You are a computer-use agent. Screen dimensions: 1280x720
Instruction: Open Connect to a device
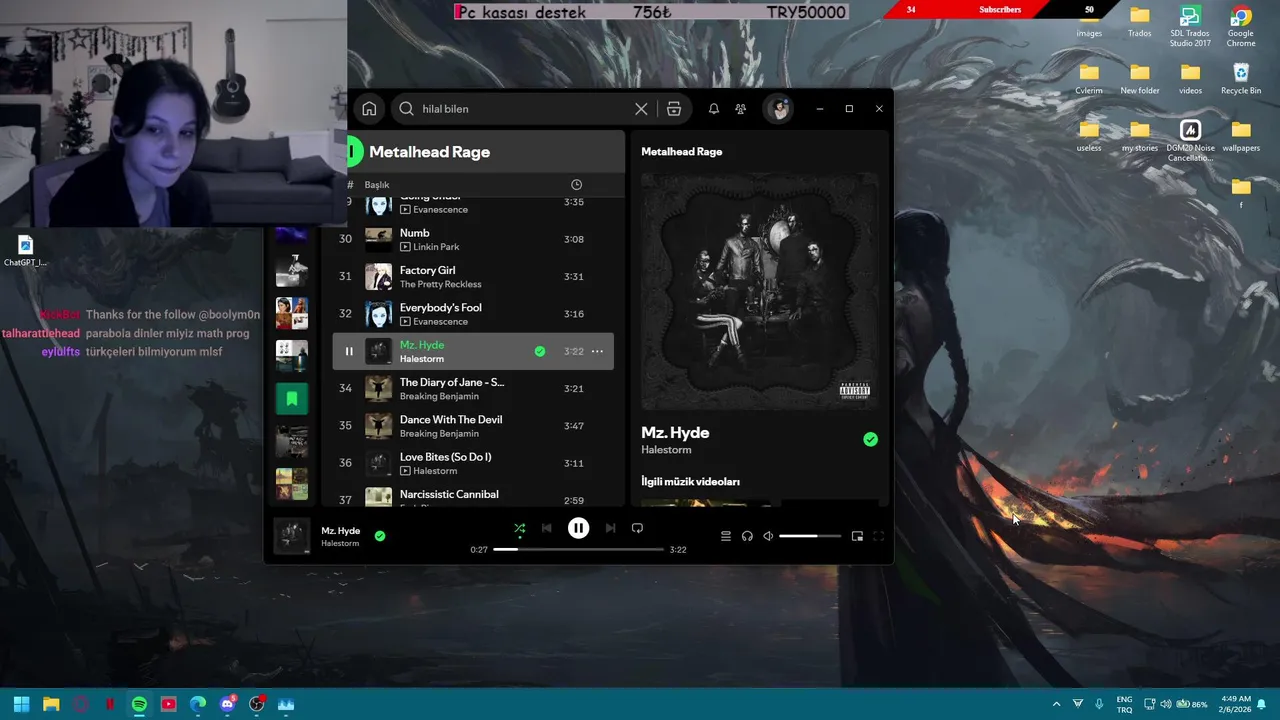click(x=747, y=536)
